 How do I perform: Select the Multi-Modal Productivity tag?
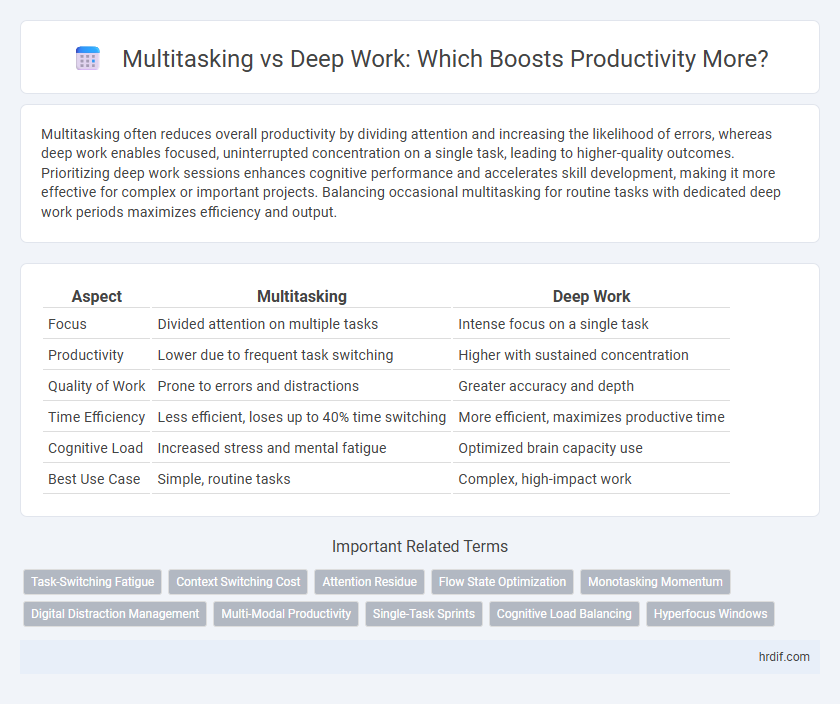tap(286, 614)
